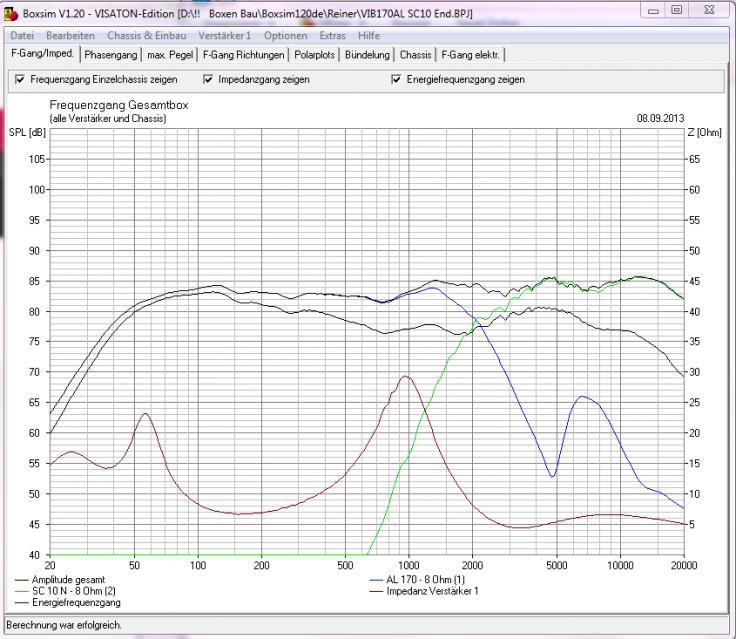Viewport: 736px width, 639px height.
Task: Maximize the Boxsim window
Action: [x=676, y=10]
